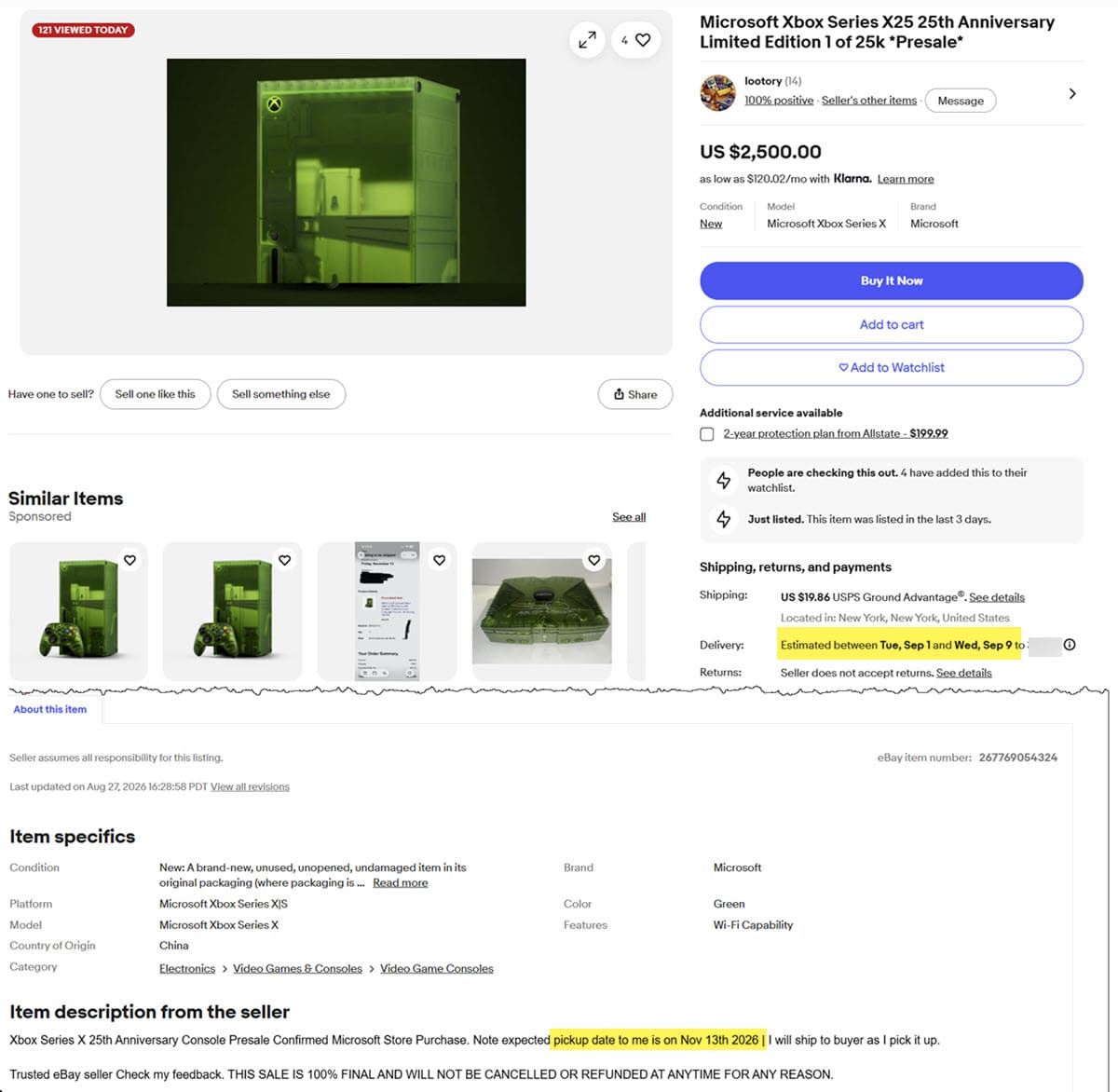Open delivery info circle icon

(1070, 645)
